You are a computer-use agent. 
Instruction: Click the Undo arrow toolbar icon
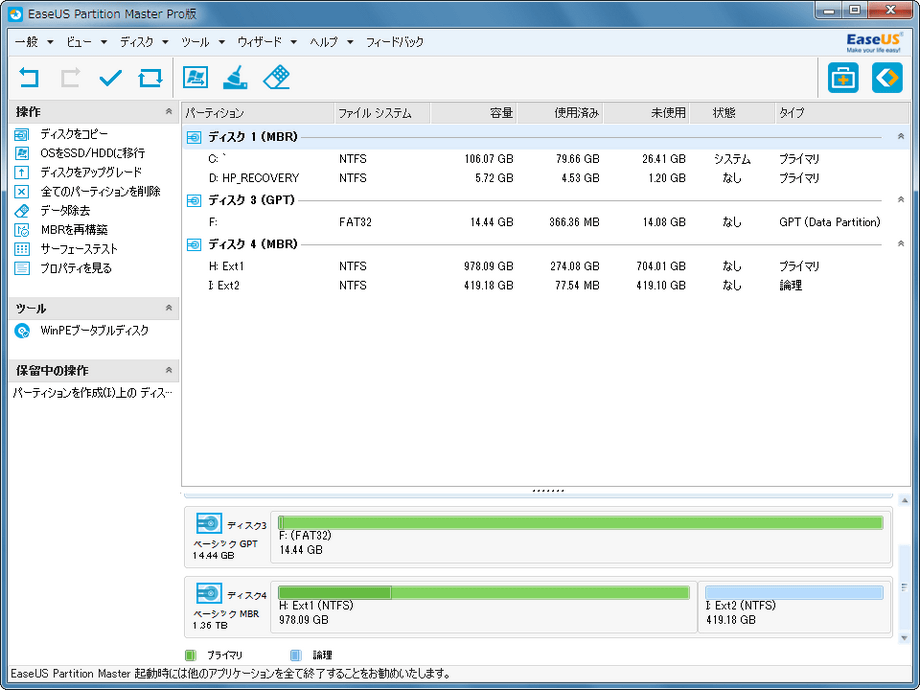coord(29,77)
